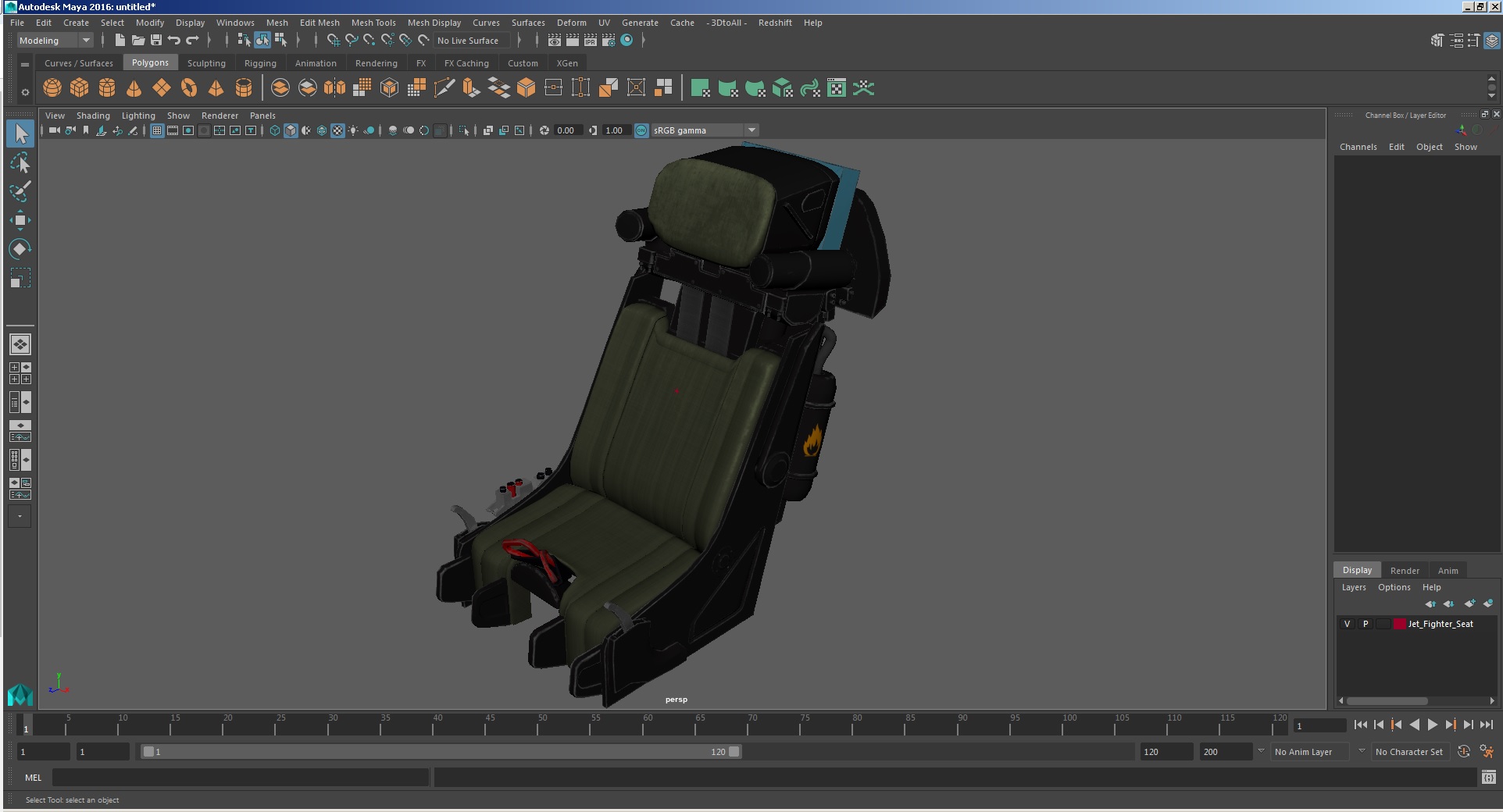
Task: Create a polygon cone from the shelf
Action: [134, 88]
